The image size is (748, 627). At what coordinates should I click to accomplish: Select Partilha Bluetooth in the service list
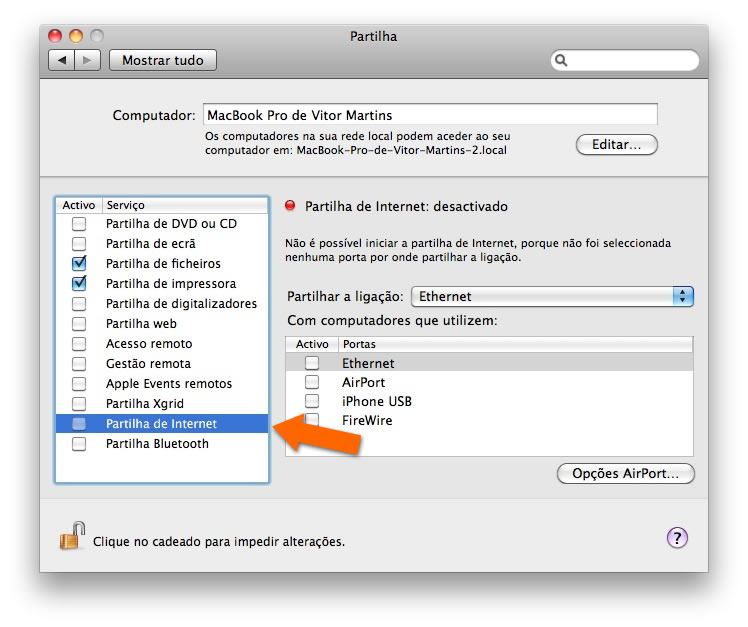pyautogui.click(x=157, y=444)
